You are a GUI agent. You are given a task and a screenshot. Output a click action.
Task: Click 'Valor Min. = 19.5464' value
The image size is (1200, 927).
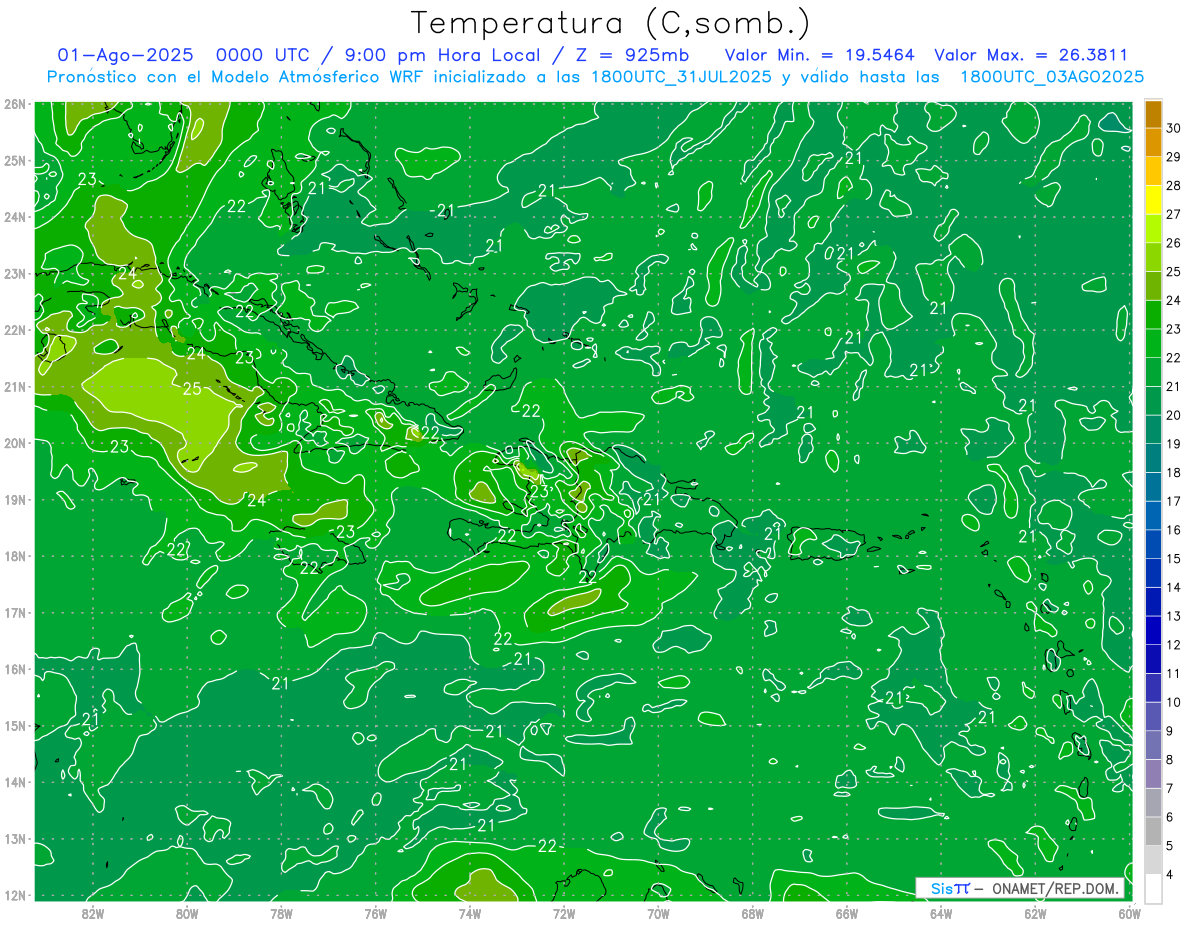tap(819, 55)
